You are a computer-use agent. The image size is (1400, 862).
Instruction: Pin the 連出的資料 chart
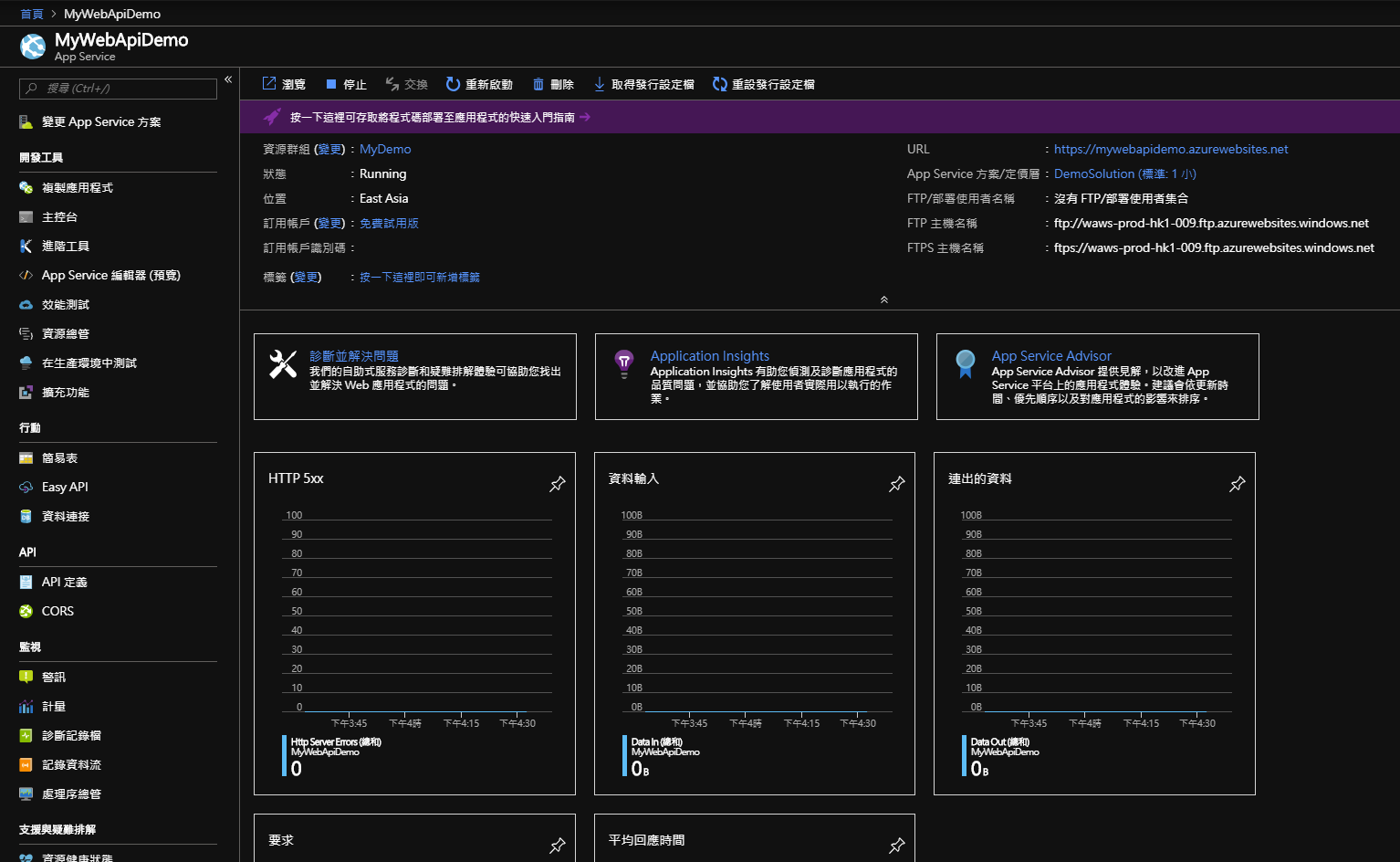coord(1237,484)
